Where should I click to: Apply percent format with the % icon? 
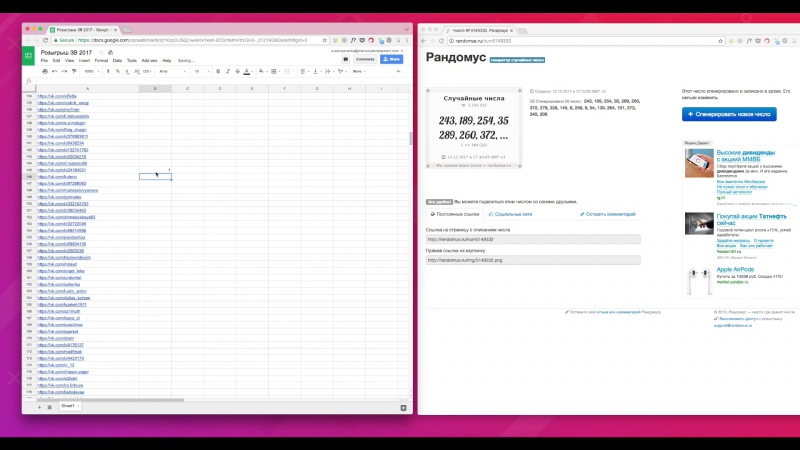(118, 71)
